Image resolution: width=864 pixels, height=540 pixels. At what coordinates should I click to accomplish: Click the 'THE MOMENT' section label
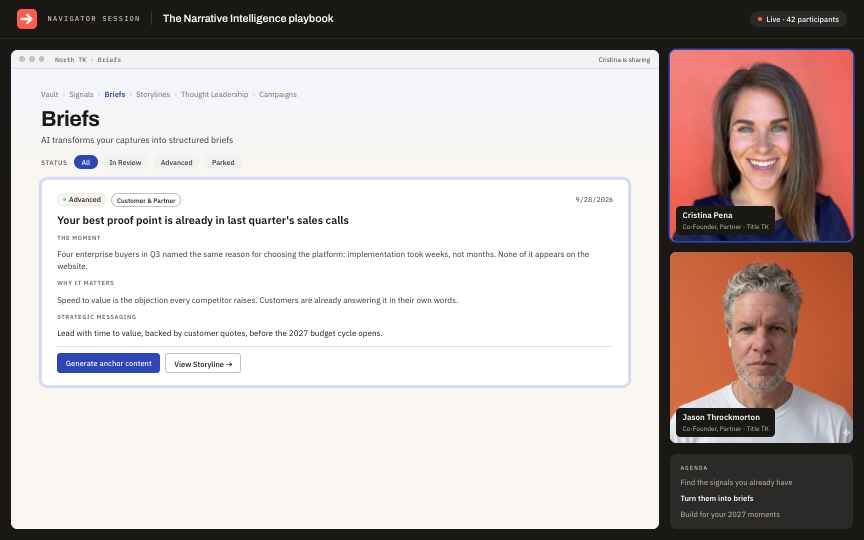[79, 238]
